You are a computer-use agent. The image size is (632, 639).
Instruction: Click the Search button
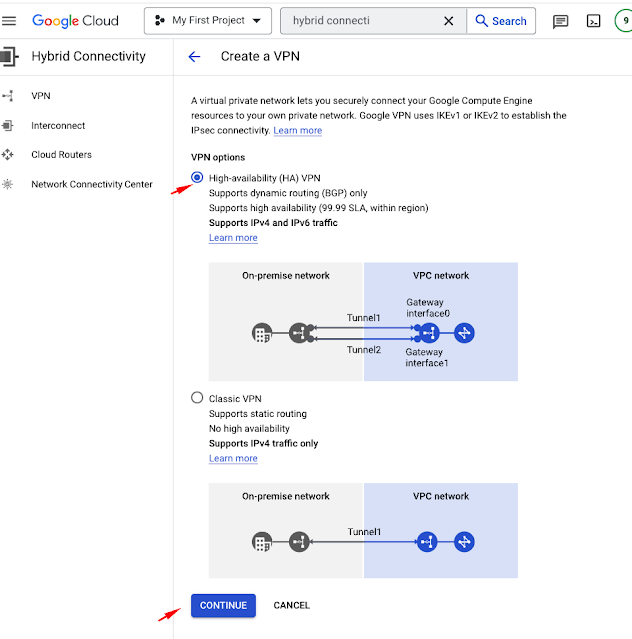(x=501, y=21)
